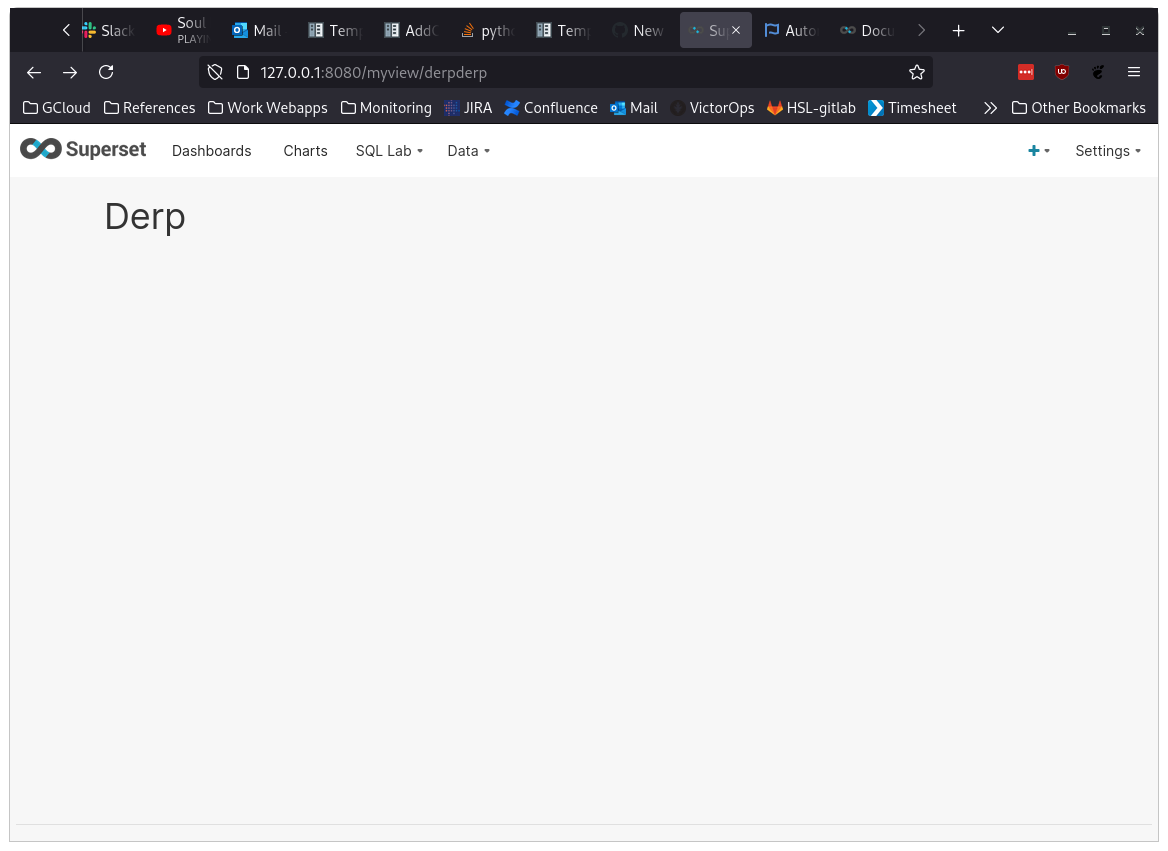Screen dimensions: 1168x851
Task: Expand the Settings dropdown
Action: [x=1108, y=151]
